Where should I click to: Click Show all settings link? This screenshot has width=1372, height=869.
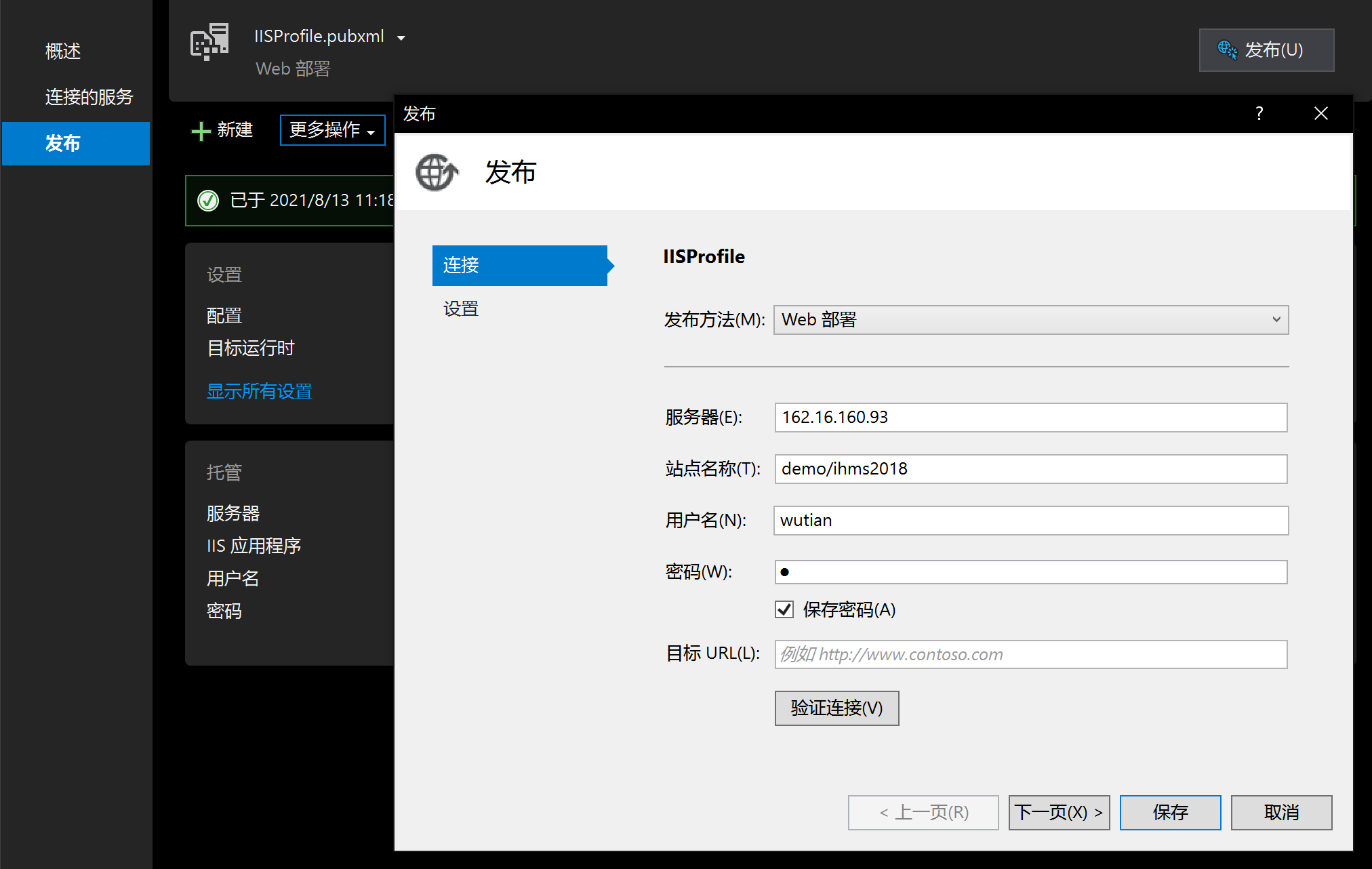tap(259, 391)
